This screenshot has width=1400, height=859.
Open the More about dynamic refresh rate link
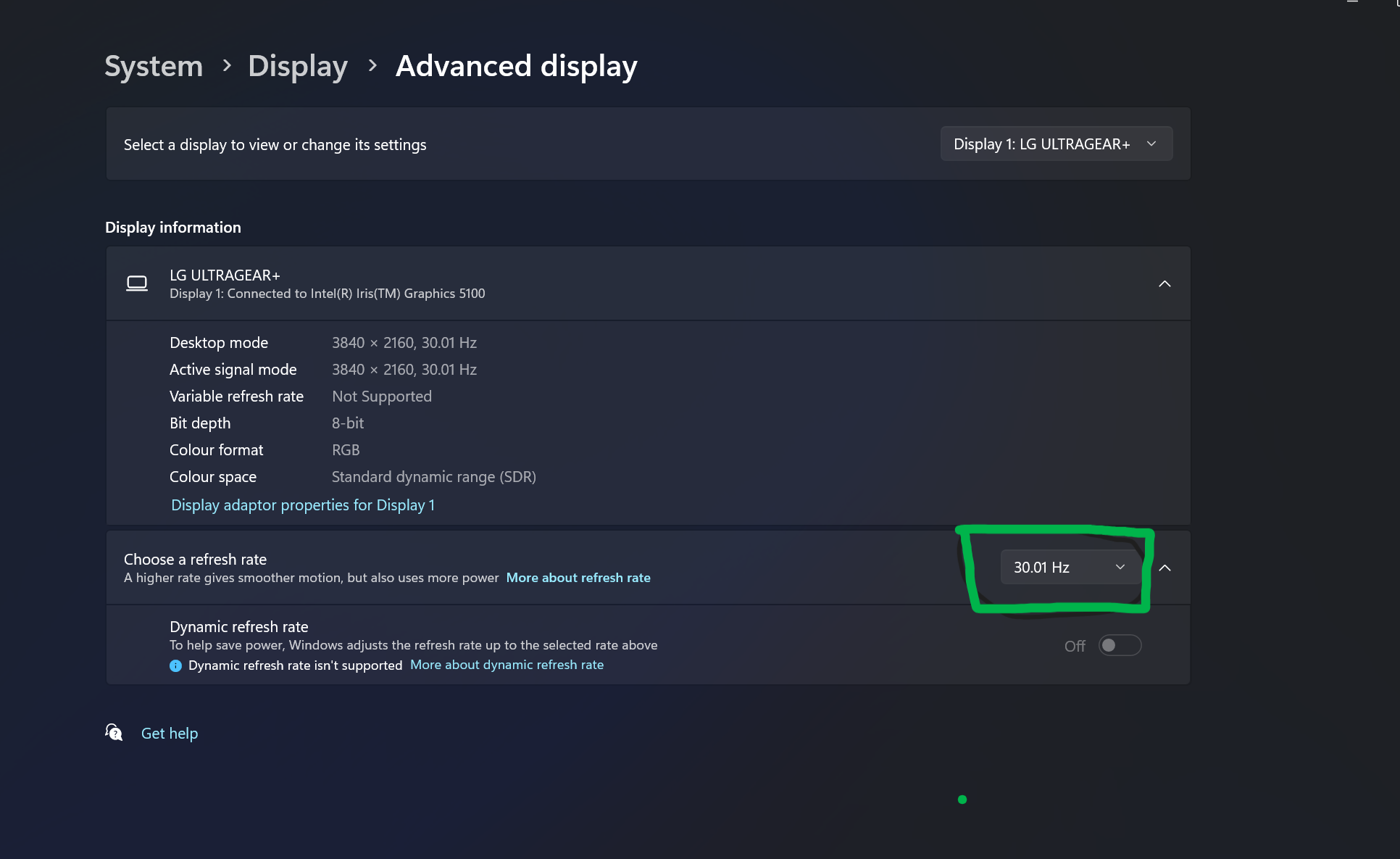coord(507,665)
